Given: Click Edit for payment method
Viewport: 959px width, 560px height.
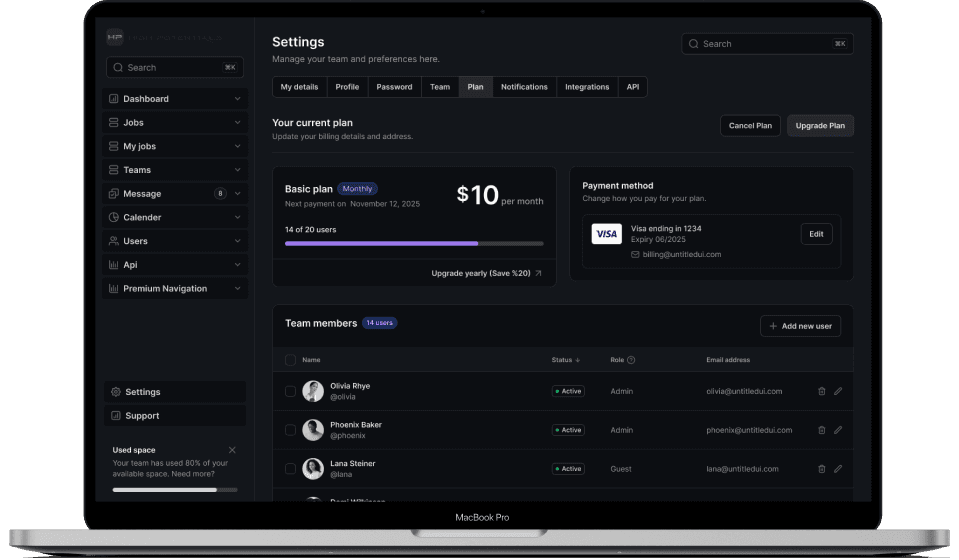Looking at the screenshot, I should (816, 234).
